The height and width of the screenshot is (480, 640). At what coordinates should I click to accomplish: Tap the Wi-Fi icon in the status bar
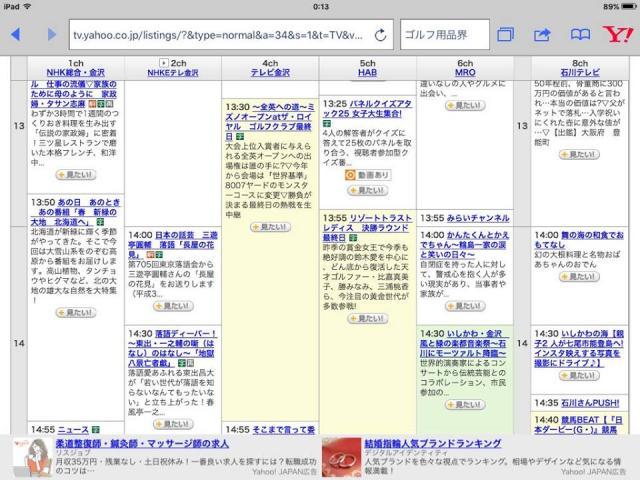pyautogui.click(x=27, y=6)
